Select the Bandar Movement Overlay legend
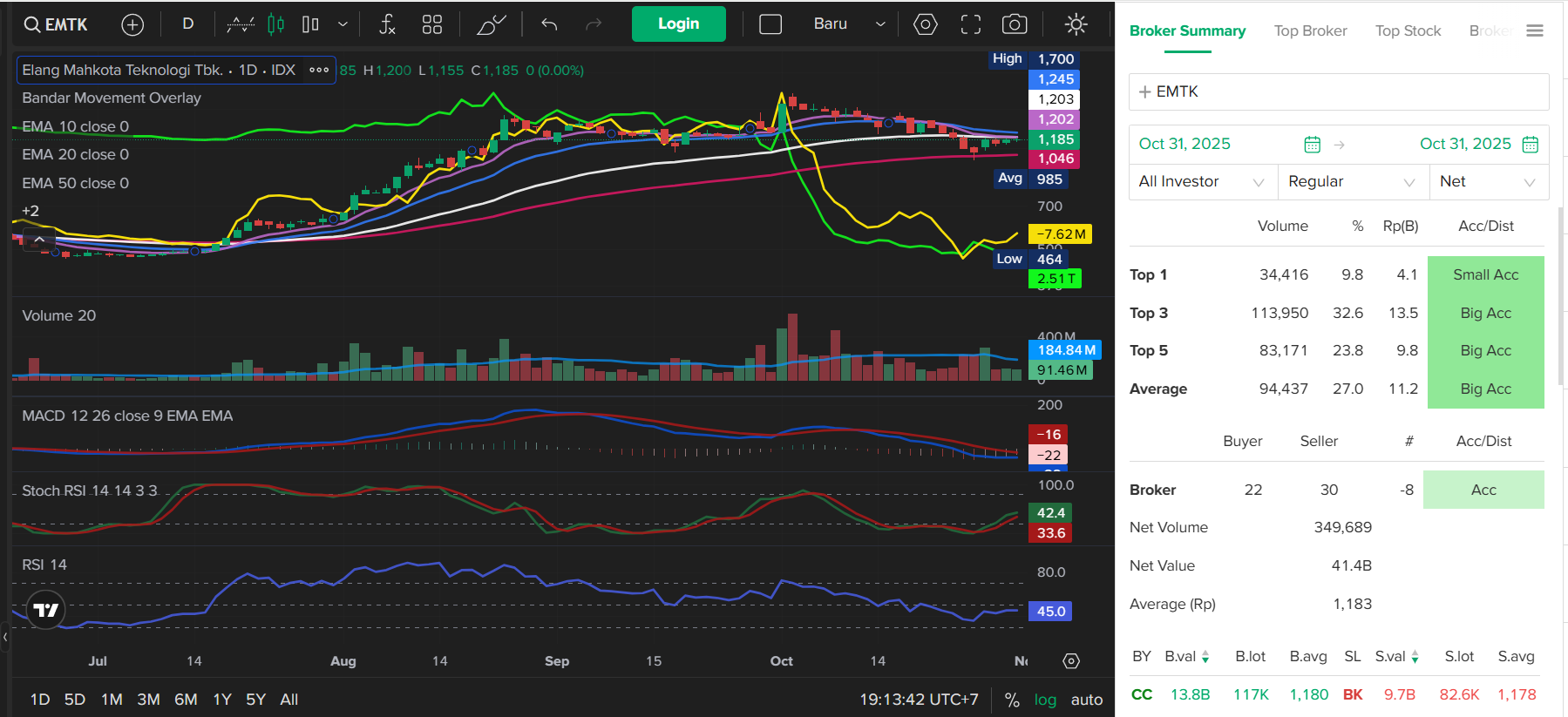This screenshot has height=717, width=1568. pos(112,98)
